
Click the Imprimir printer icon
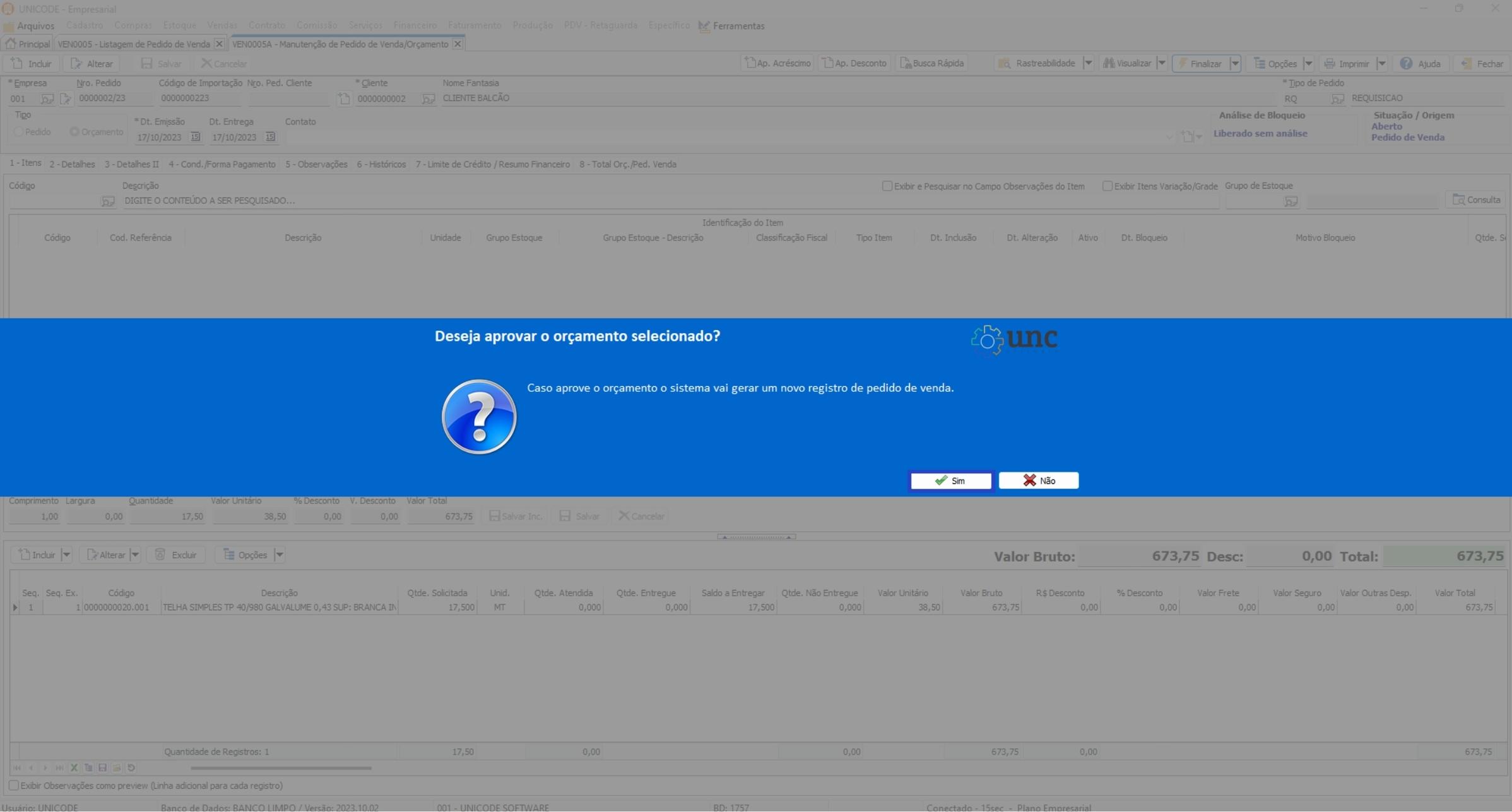click(x=1330, y=63)
